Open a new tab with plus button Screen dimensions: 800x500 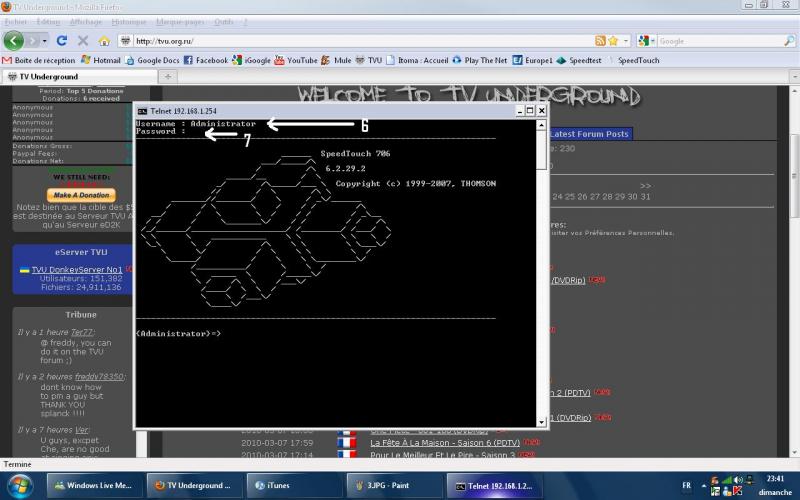click(168, 77)
